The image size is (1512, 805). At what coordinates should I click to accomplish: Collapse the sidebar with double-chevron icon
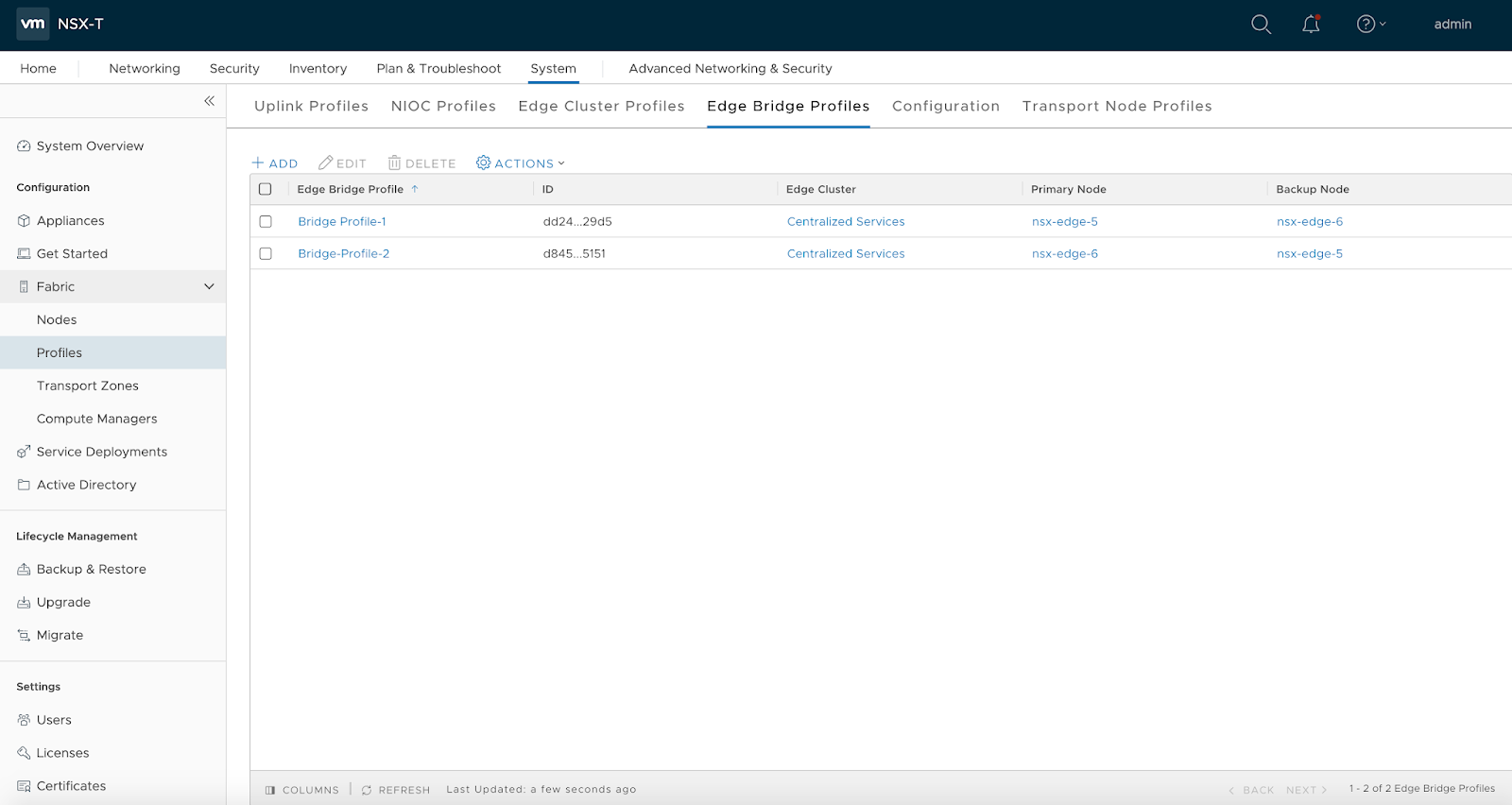pyautogui.click(x=209, y=101)
